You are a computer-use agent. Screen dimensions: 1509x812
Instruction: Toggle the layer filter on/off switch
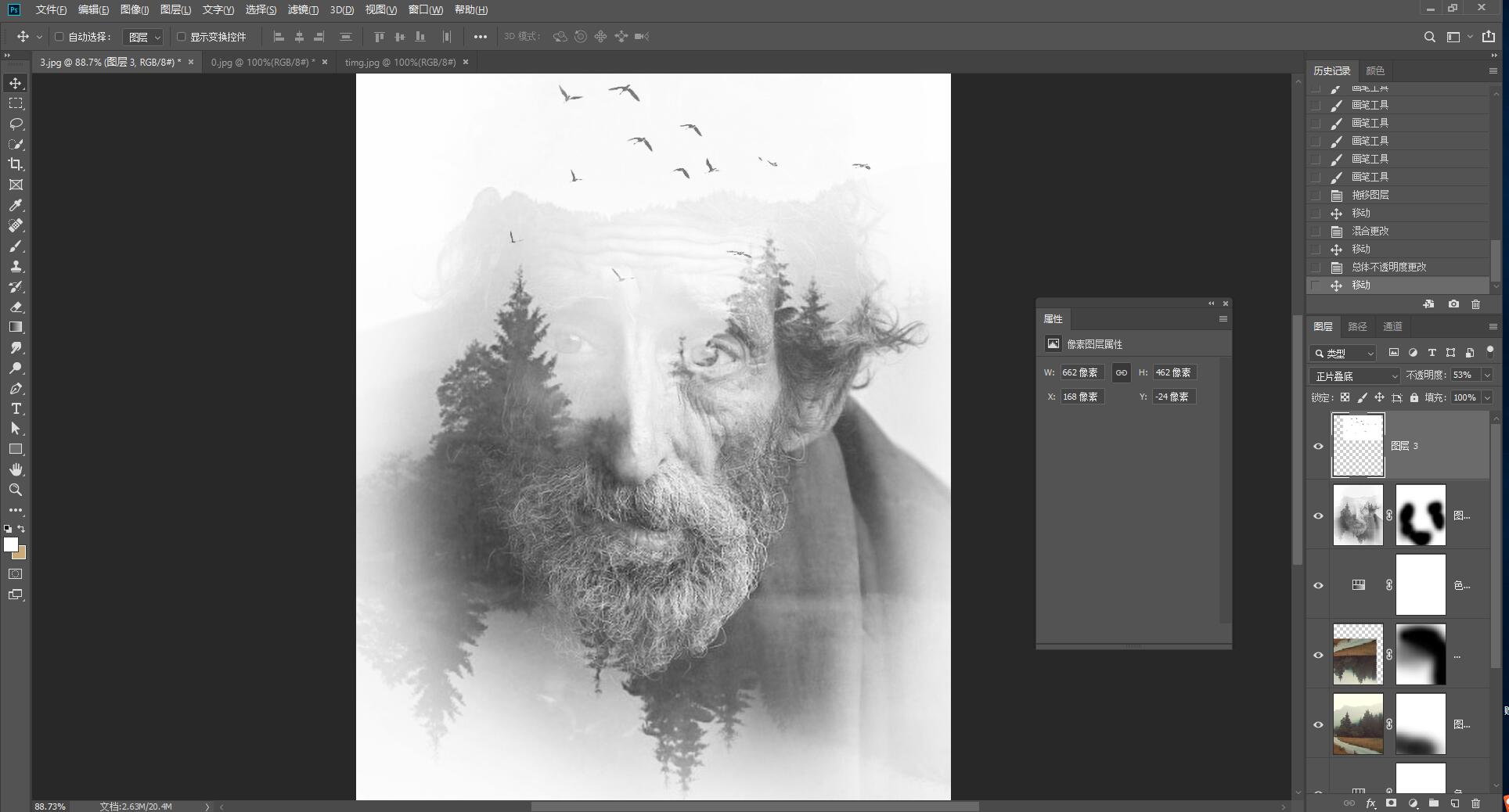coord(1490,351)
